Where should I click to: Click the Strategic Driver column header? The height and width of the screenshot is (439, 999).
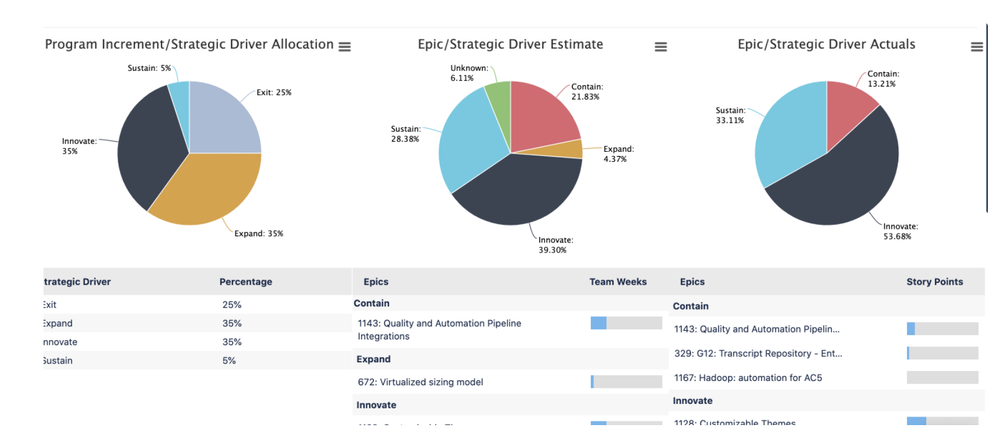coord(75,282)
